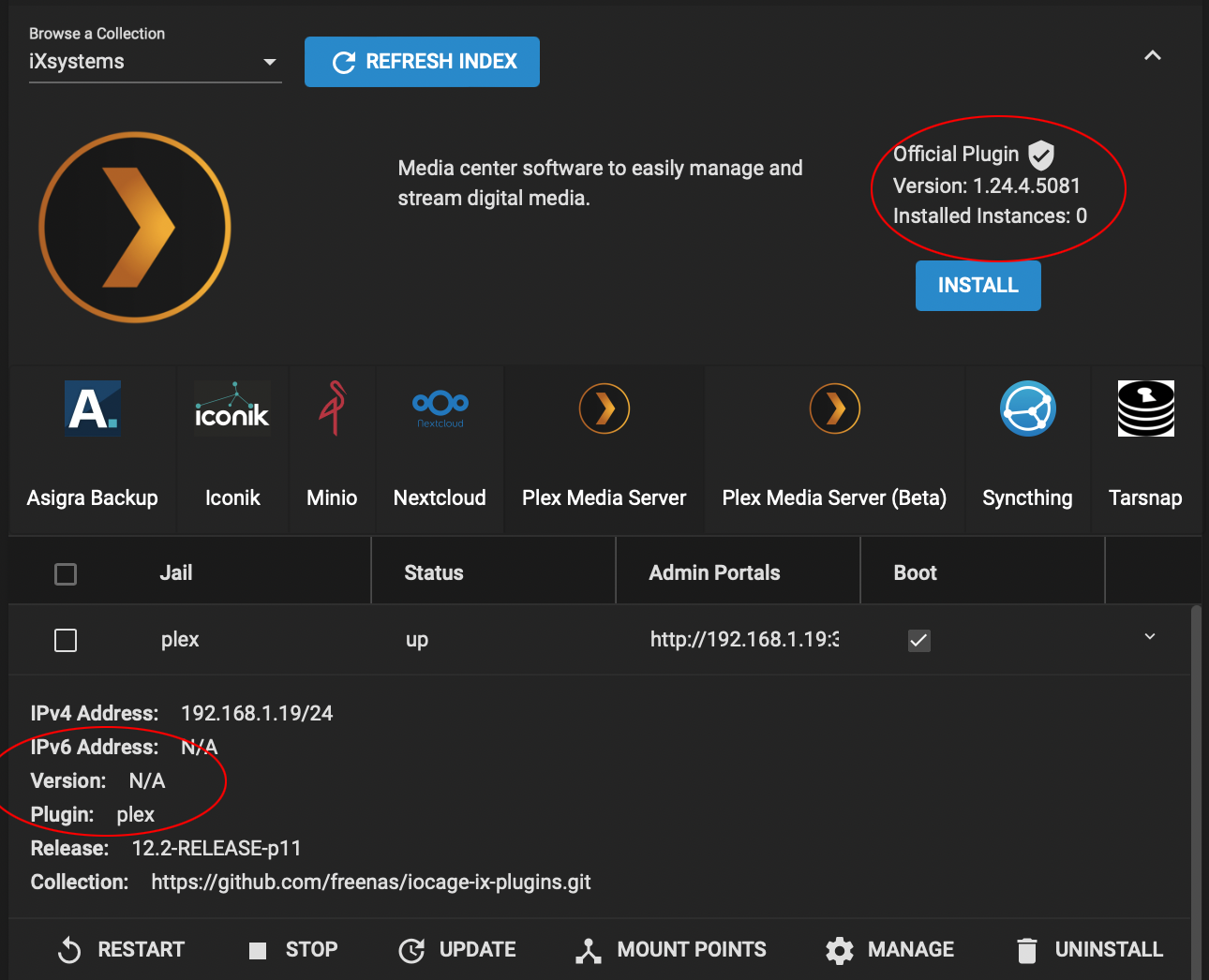Click the Installed Instances: 0 text
This screenshot has width=1209, height=980.
[990, 216]
